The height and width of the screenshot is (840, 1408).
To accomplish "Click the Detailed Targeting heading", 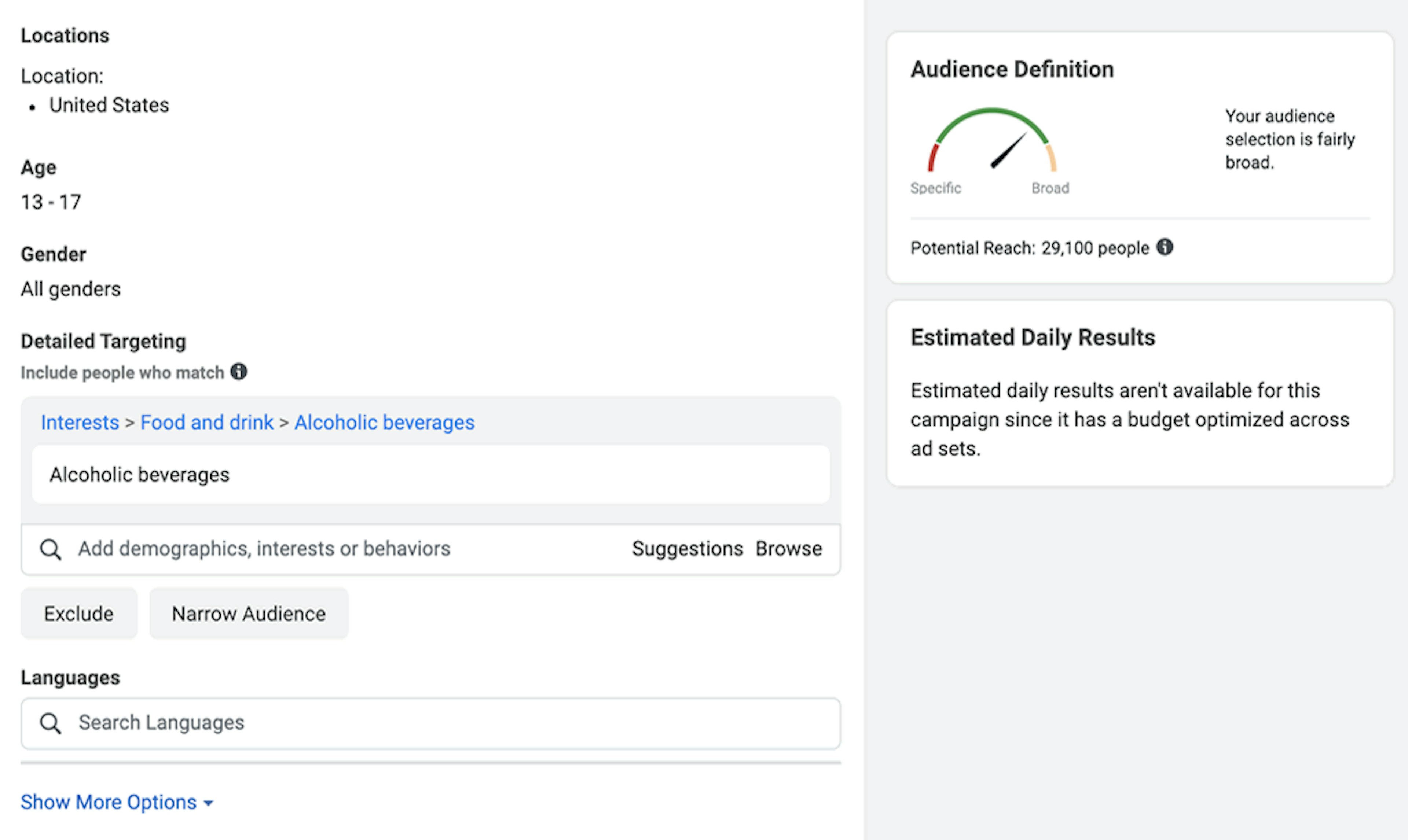I will (104, 341).
